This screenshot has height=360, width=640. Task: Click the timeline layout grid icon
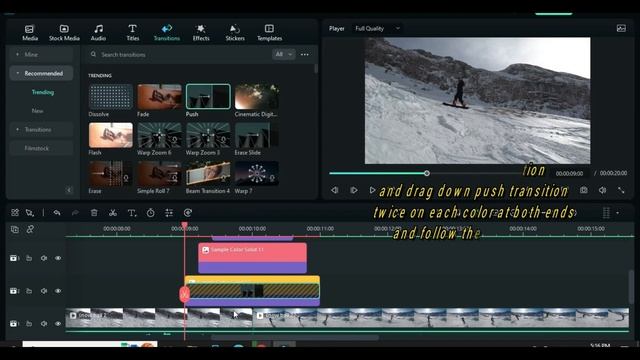tap(15, 212)
